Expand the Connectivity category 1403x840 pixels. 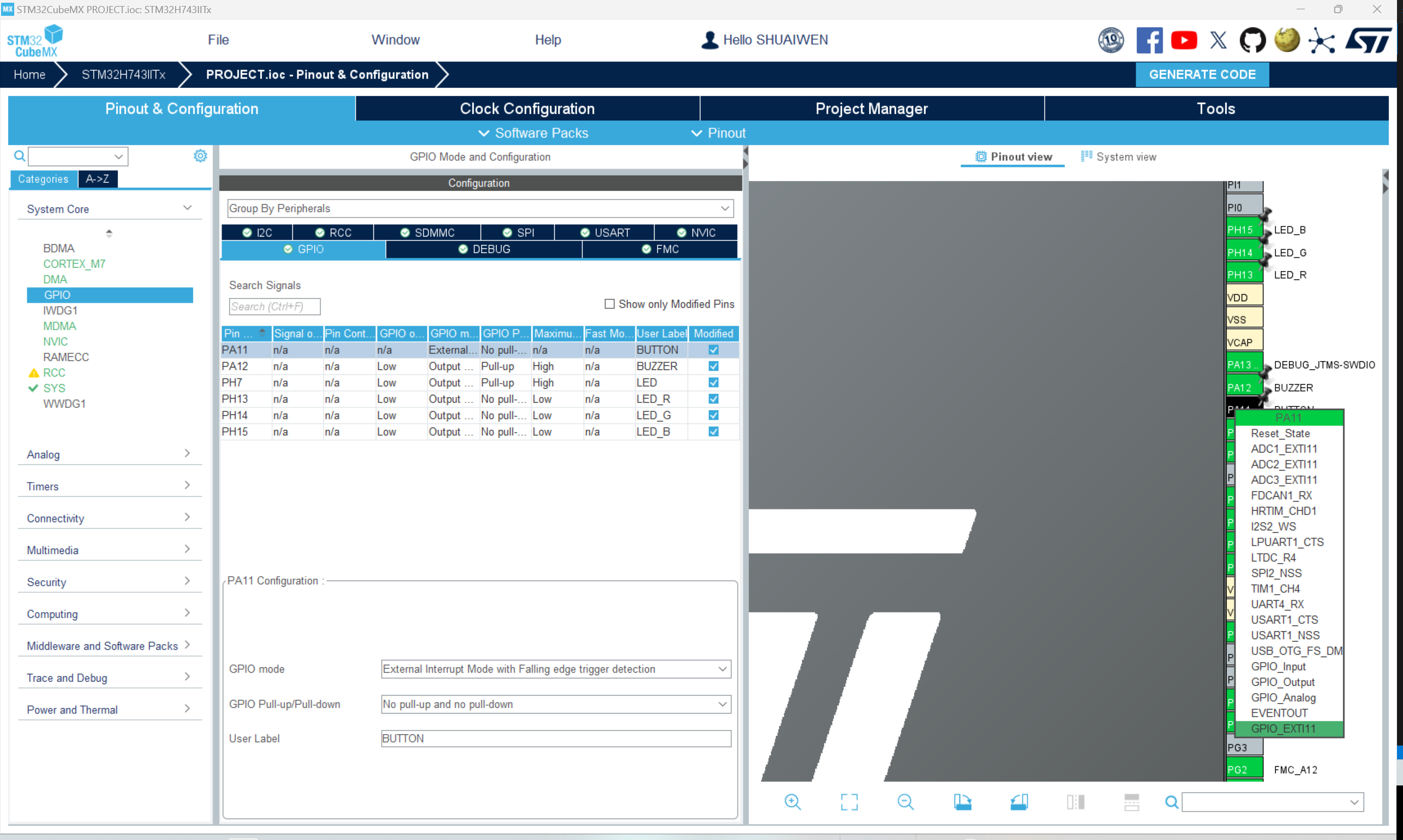click(x=187, y=517)
